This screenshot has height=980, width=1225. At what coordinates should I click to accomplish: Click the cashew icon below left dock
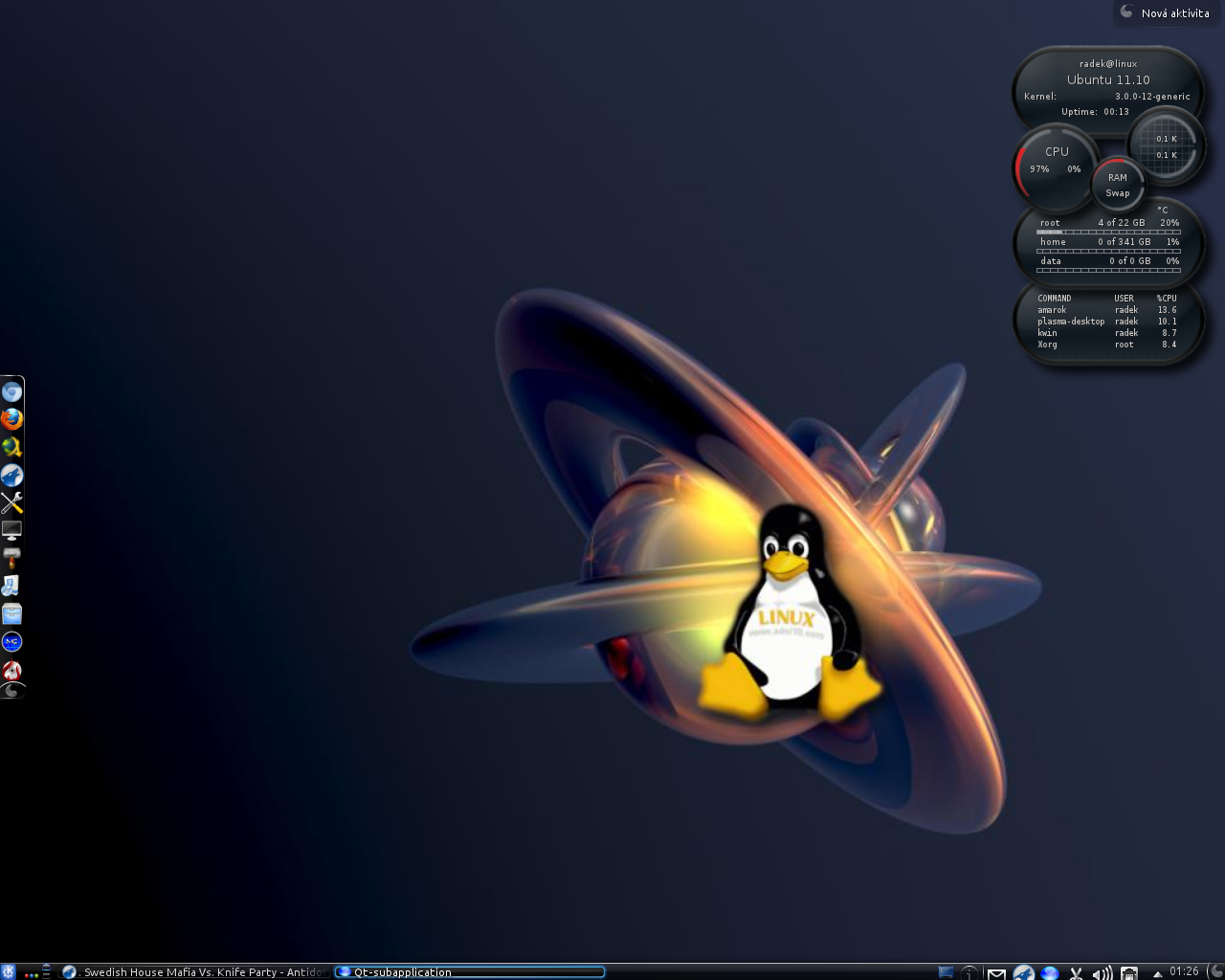click(x=12, y=691)
